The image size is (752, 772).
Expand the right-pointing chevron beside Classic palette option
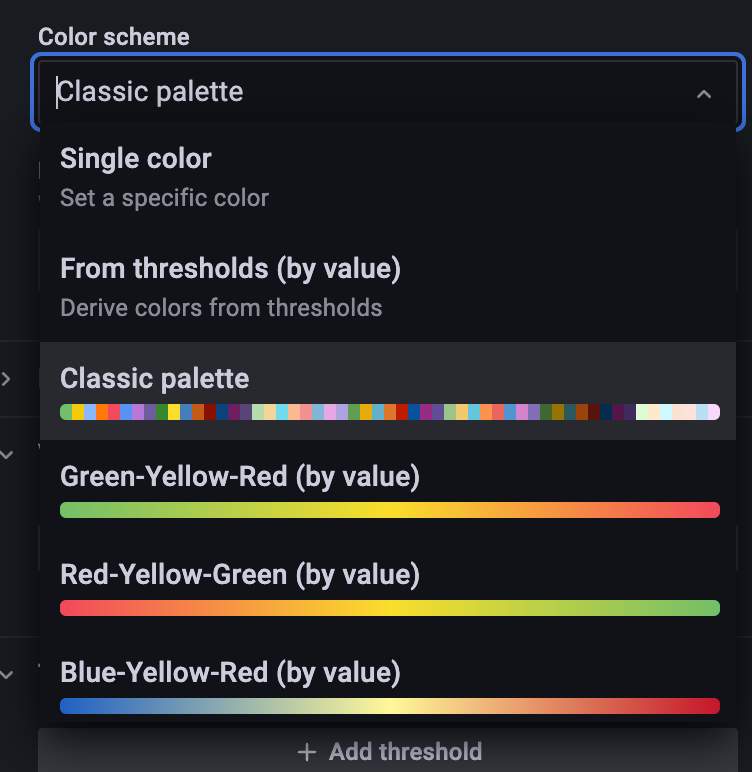[x=6, y=379]
